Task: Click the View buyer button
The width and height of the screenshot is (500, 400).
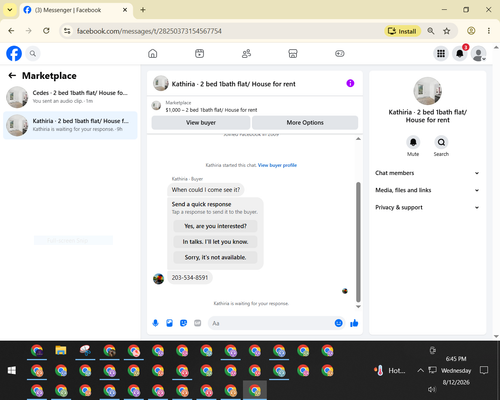Action: pyautogui.click(x=201, y=123)
